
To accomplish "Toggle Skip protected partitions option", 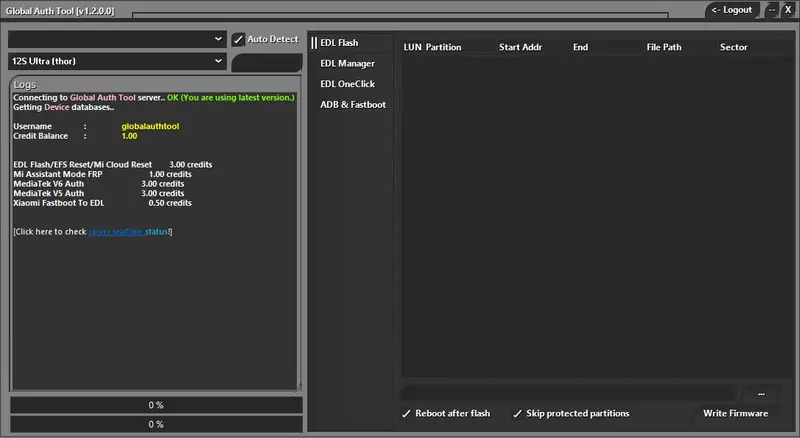I will [x=517, y=414].
